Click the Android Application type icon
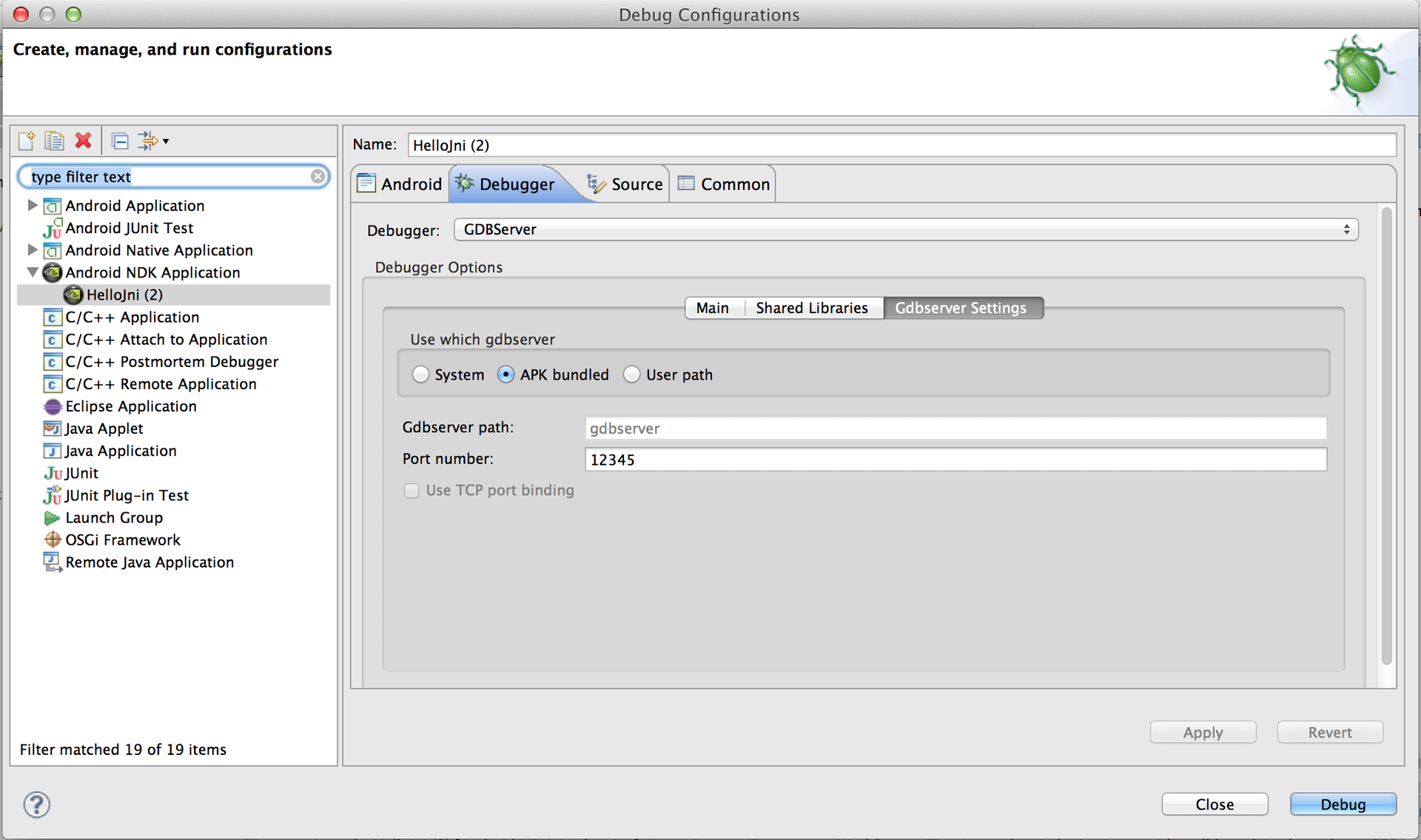This screenshot has height=840, width=1421. point(52,206)
